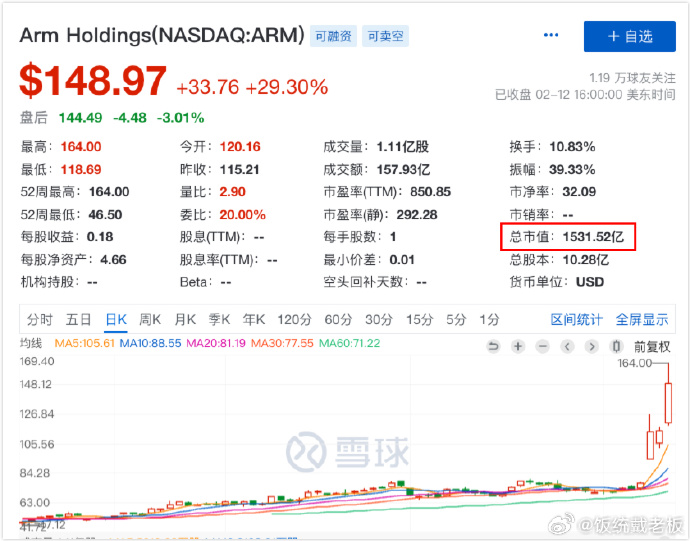
Task: Click the MA5:105.61 moving average label
Action: (84, 343)
